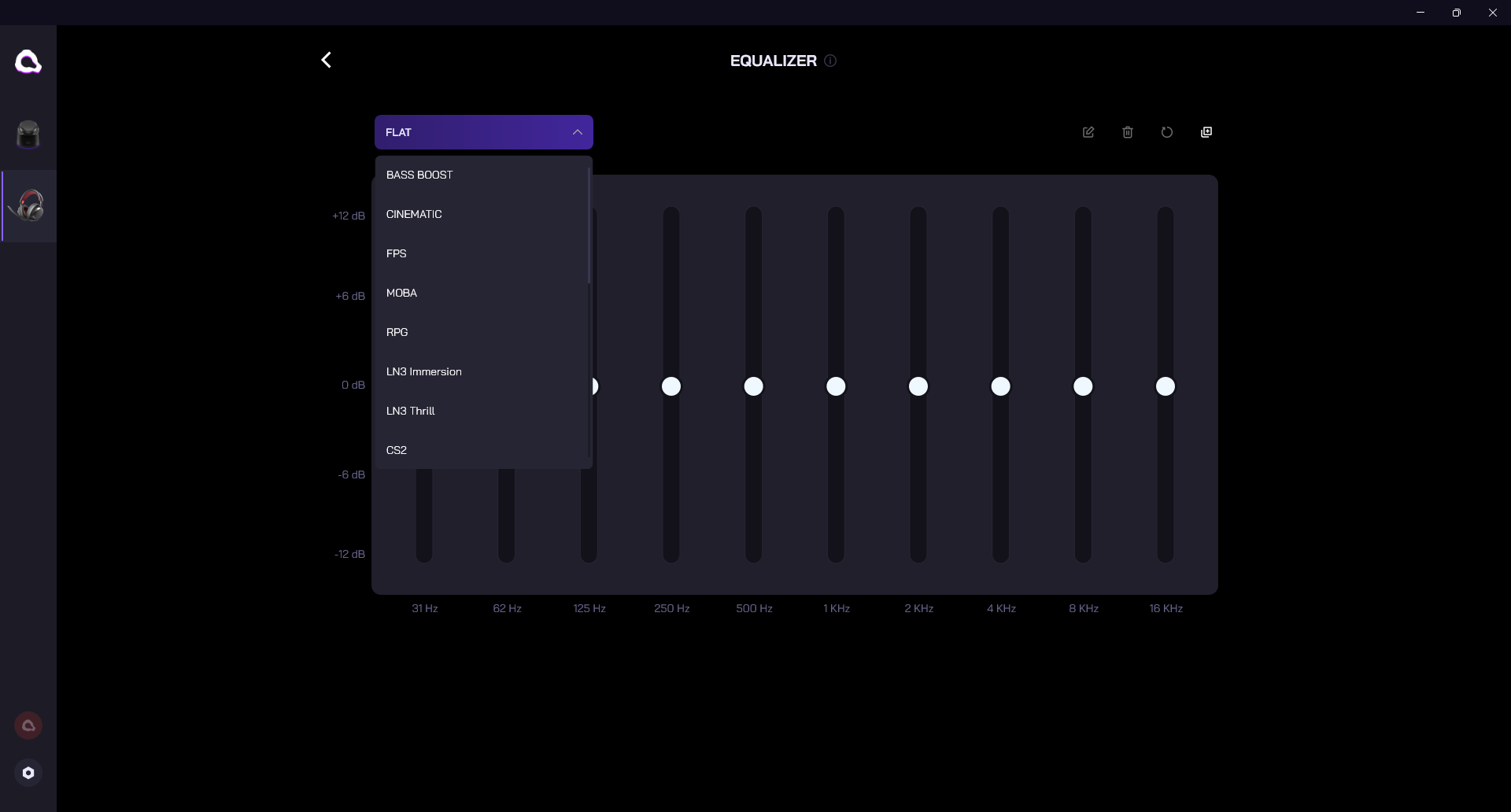The height and width of the screenshot is (812, 1511).
Task: Delete preset using trash icon
Action: [x=1128, y=132]
